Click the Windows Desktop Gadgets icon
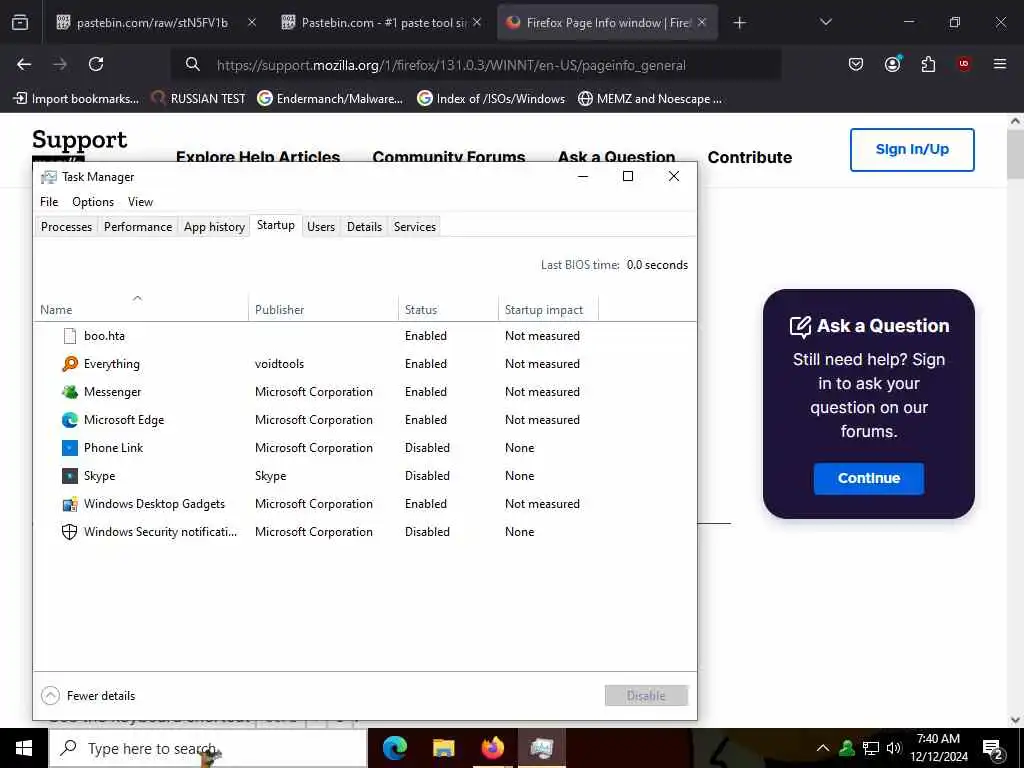This screenshot has height=768, width=1024. 70,504
